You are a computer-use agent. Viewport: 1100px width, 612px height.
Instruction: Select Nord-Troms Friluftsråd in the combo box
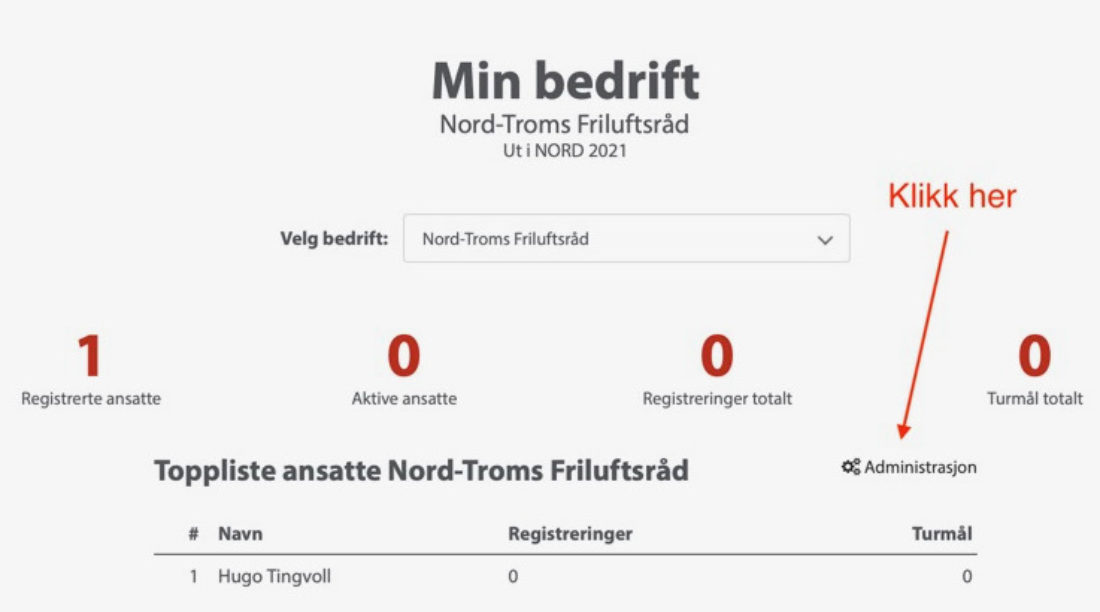coord(505,239)
